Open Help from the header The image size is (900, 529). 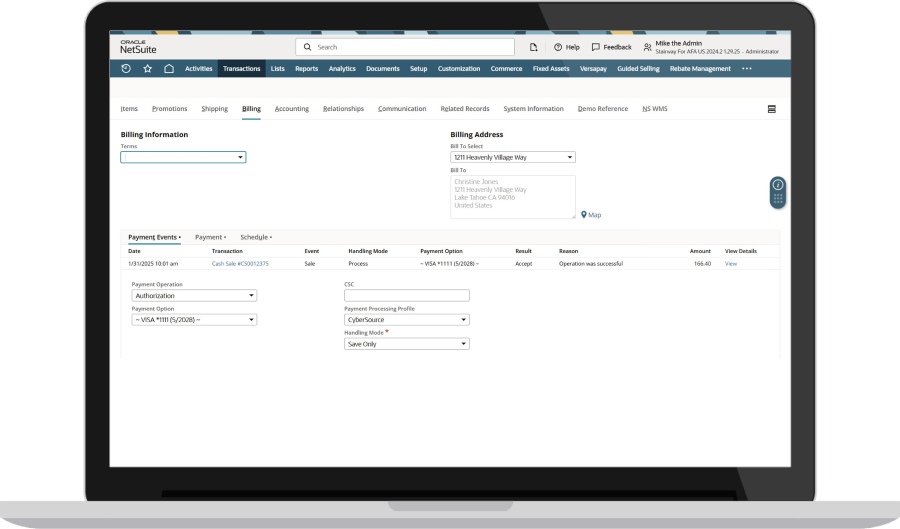click(566, 47)
